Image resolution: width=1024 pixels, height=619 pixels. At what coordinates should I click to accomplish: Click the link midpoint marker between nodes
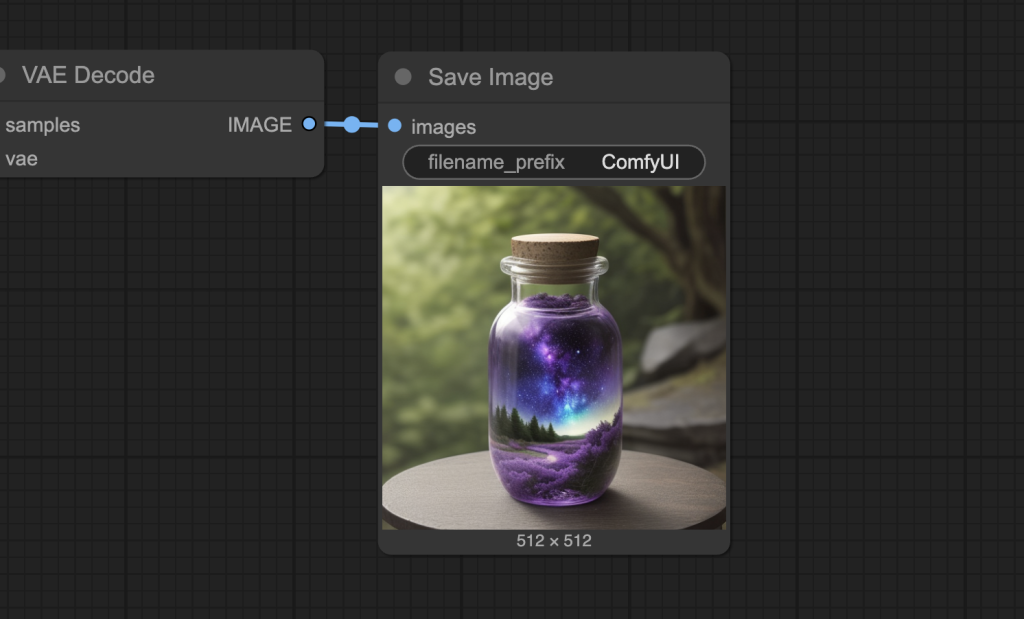[x=351, y=125]
